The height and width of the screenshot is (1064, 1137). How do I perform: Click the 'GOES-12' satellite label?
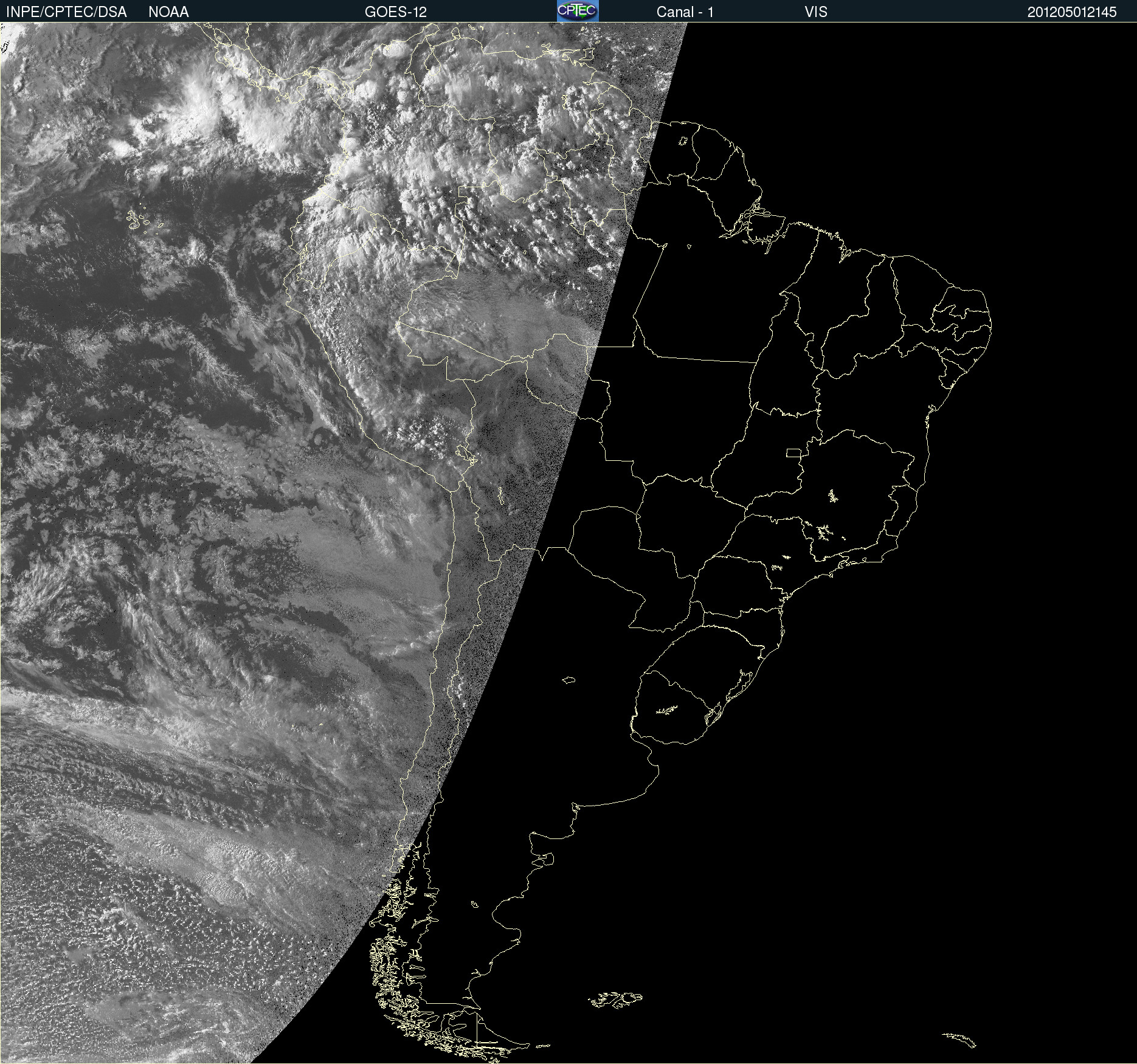396,12
